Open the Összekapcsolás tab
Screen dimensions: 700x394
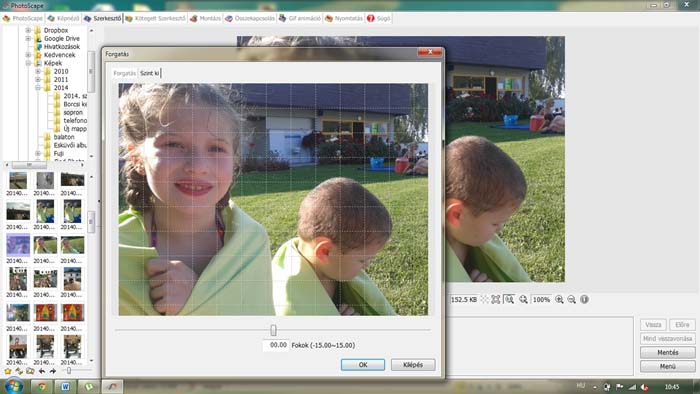[x=250, y=18]
